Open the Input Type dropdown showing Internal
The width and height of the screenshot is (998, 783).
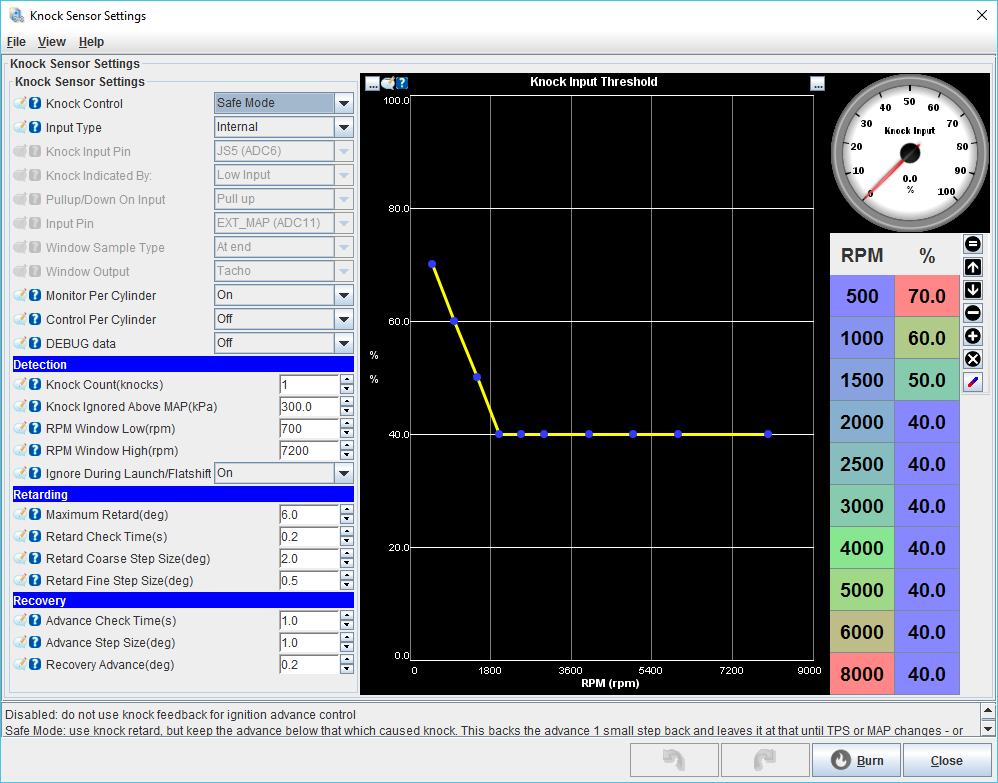(x=283, y=127)
